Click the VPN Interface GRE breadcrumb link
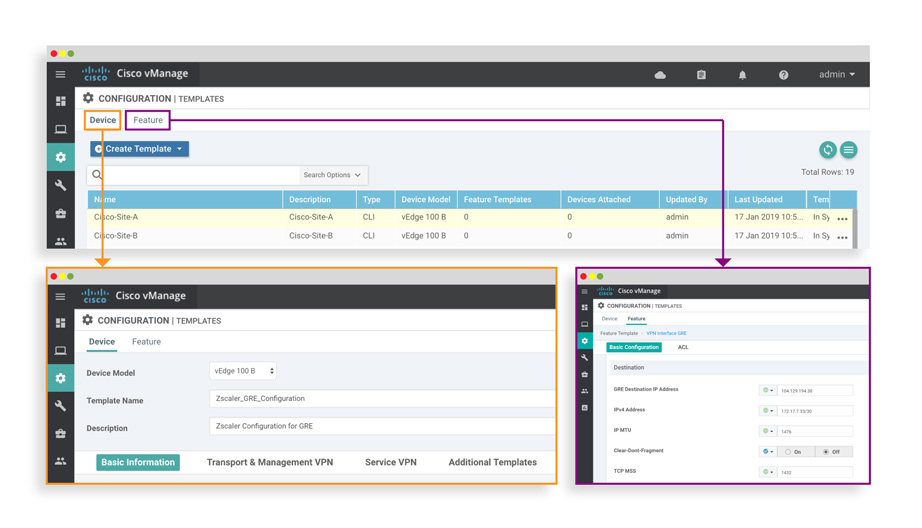 click(666, 333)
